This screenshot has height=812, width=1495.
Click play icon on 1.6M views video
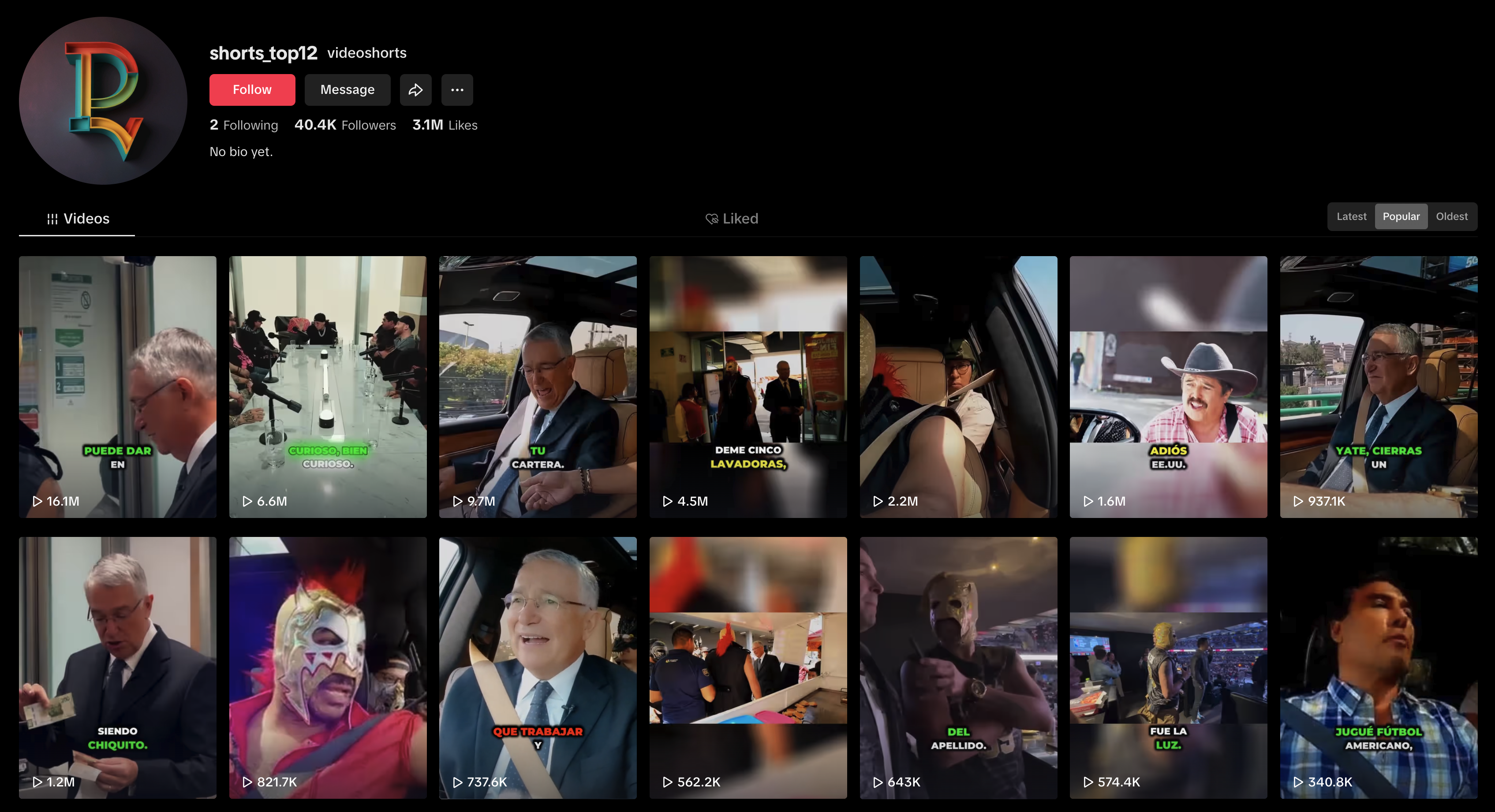click(x=1088, y=501)
